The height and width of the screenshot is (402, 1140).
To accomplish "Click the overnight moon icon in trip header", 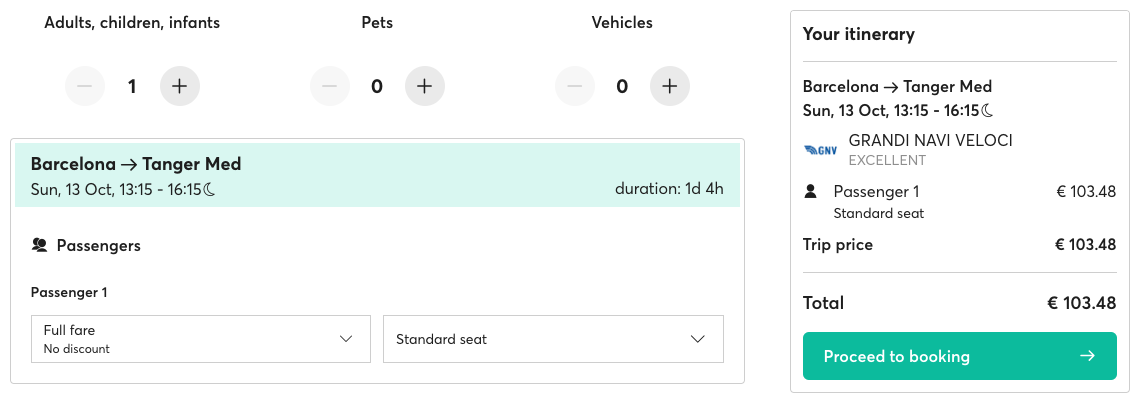I will 209,190.
